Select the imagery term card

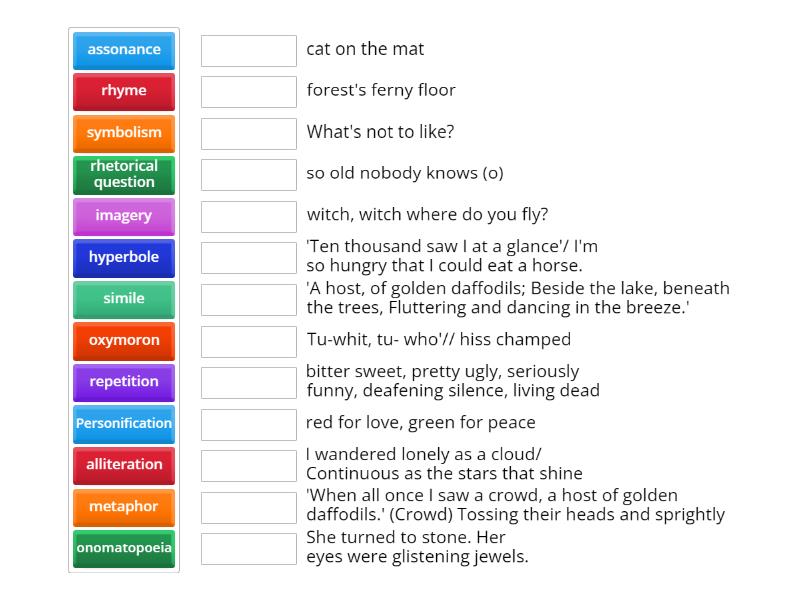(x=123, y=216)
